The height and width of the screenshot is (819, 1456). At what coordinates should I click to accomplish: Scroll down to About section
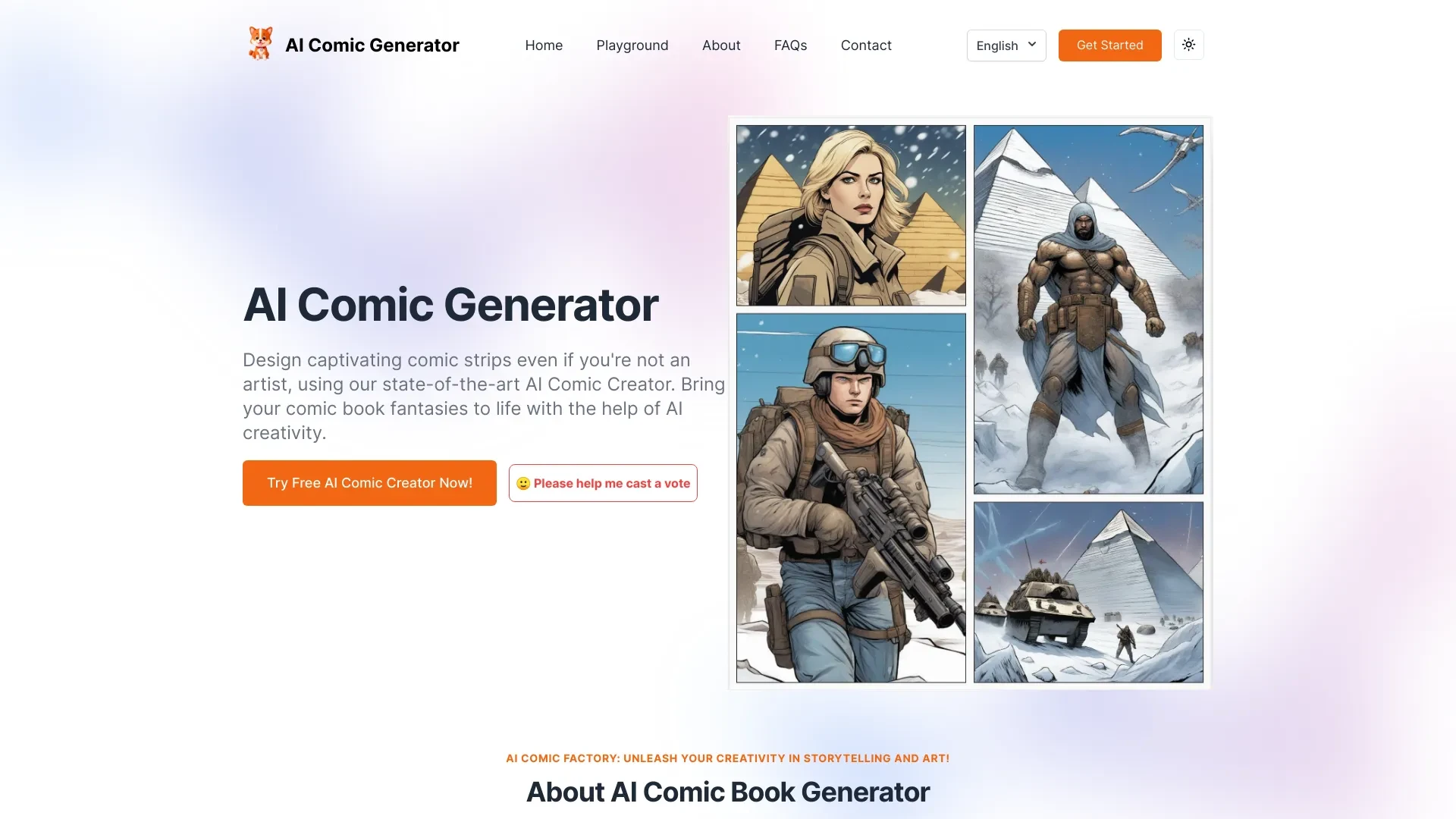point(720,45)
